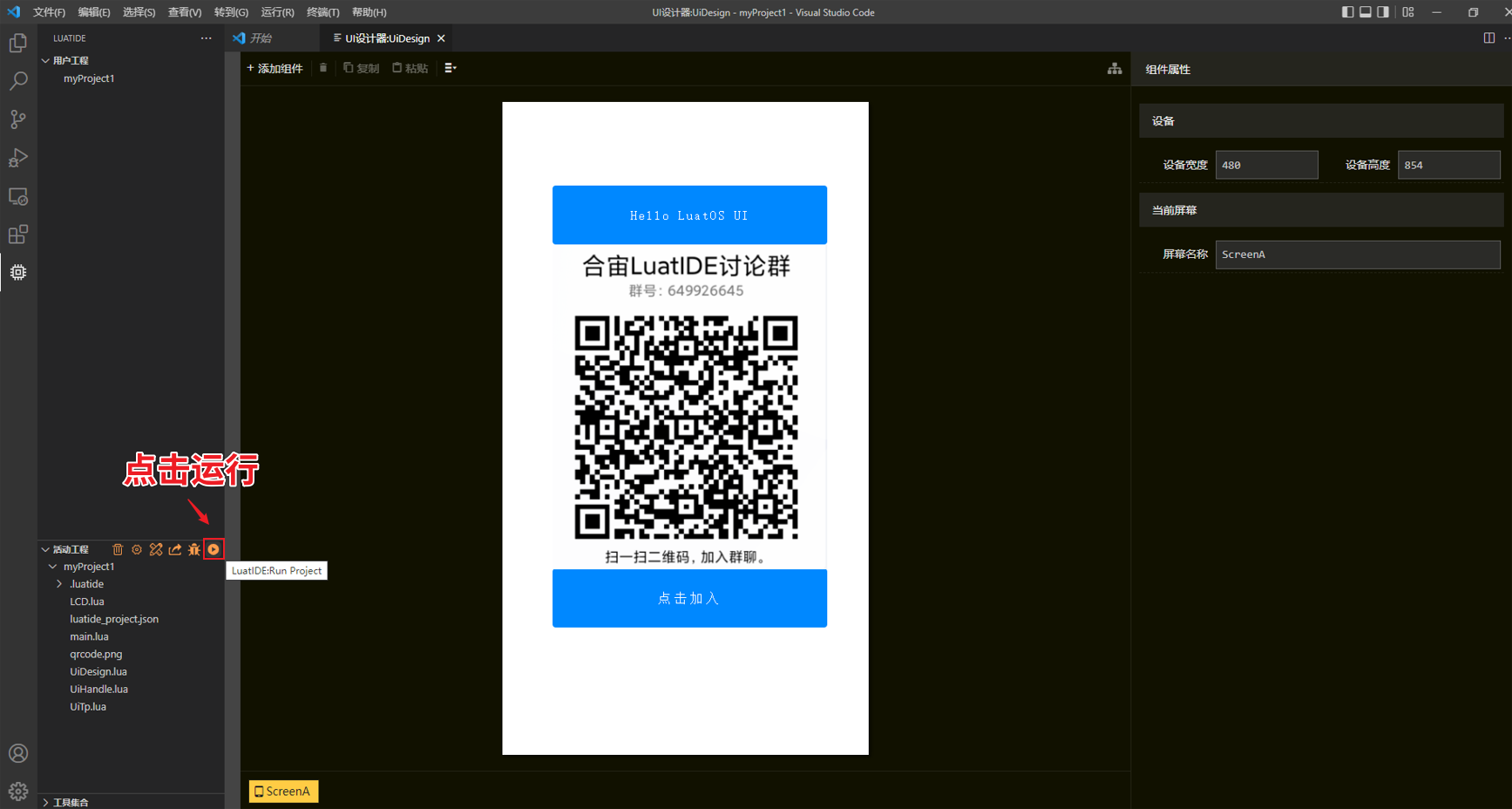
Task: Click the hierarchy tree icon in designer toolbar
Action: click(x=1115, y=69)
